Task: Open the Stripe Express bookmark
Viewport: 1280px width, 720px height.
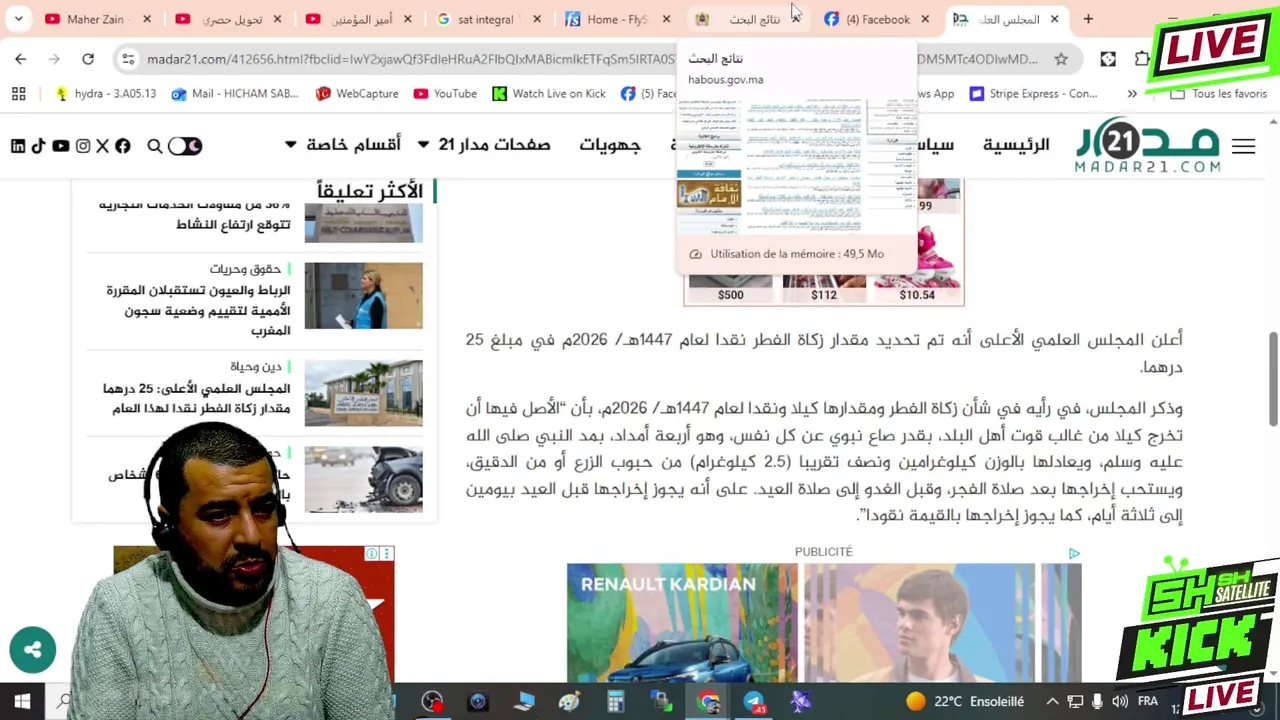Action: tap(1033, 93)
